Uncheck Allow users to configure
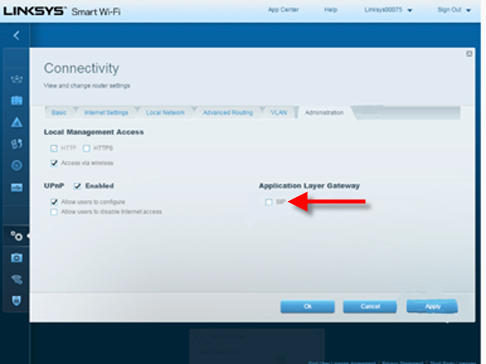 pos(54,202)
